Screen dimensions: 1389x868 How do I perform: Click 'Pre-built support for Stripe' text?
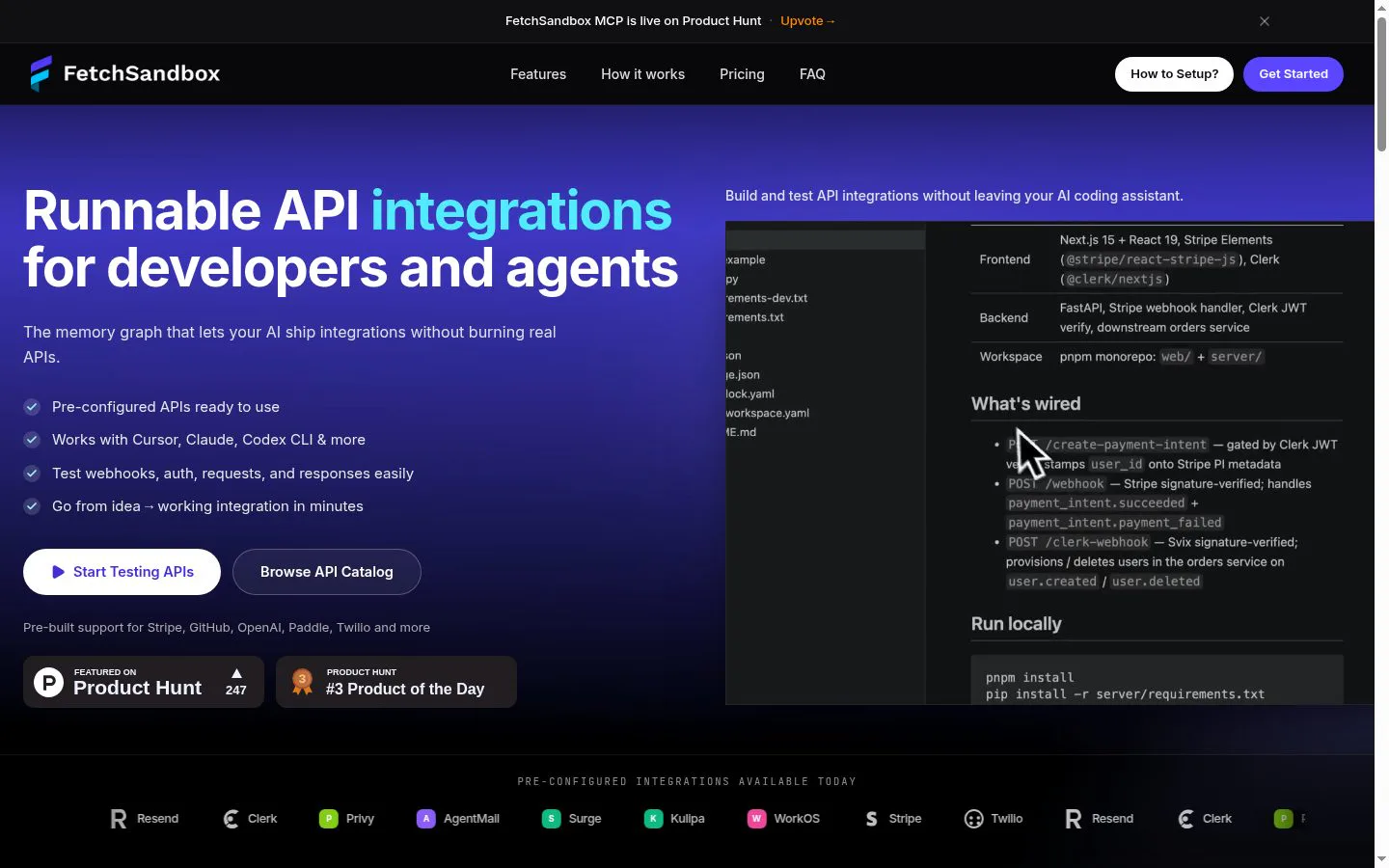click(227, 628)
